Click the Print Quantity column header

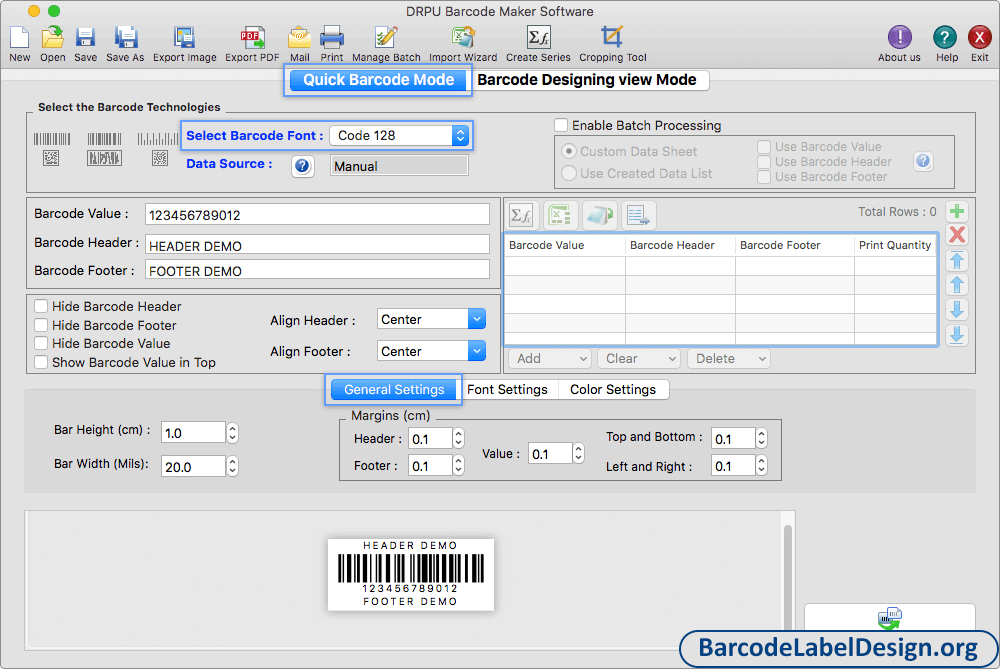tap(895, 246)
